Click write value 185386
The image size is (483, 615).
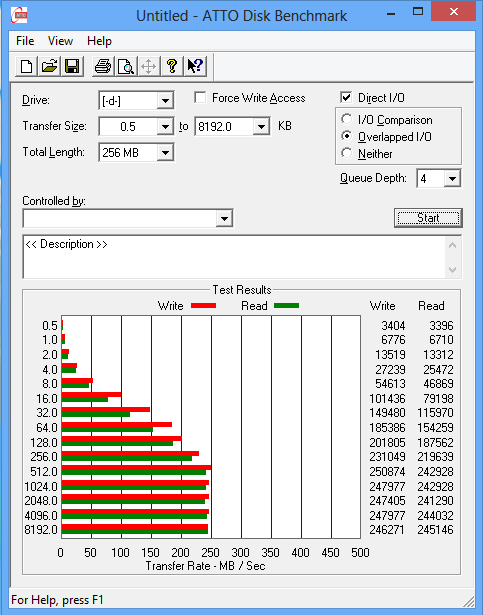pos(387,428)
